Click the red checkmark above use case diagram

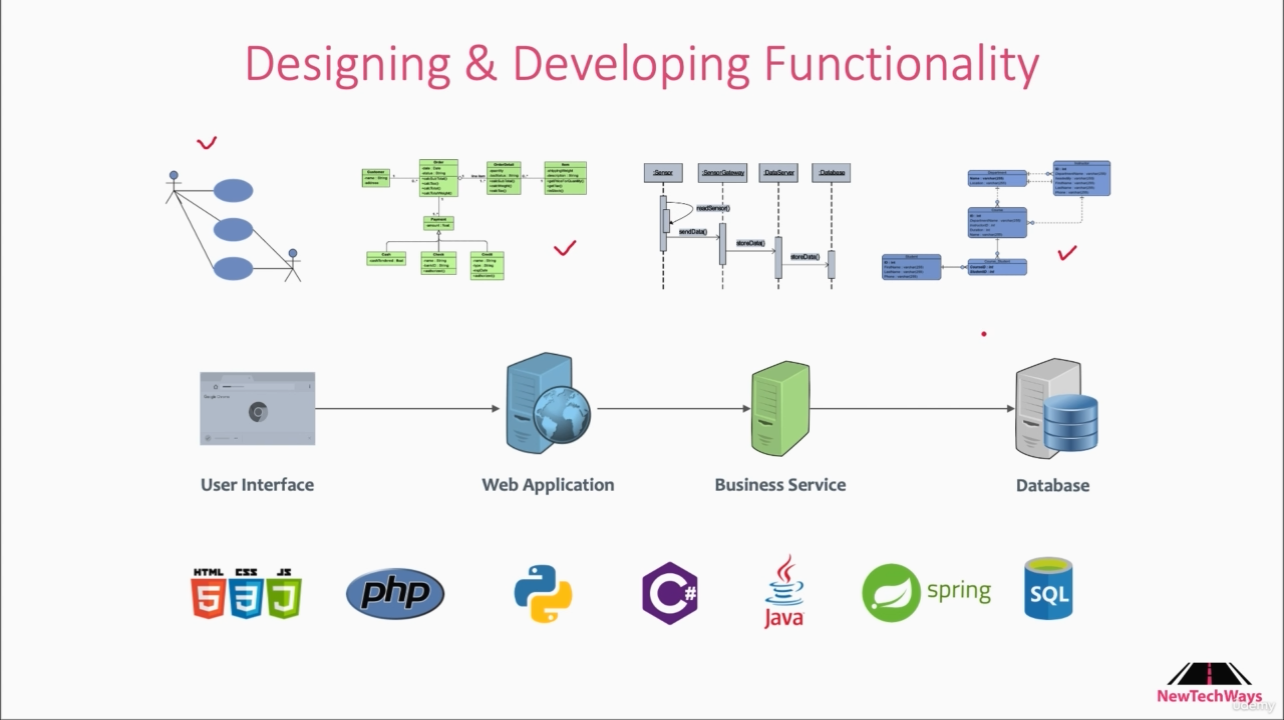click(207, 144)
